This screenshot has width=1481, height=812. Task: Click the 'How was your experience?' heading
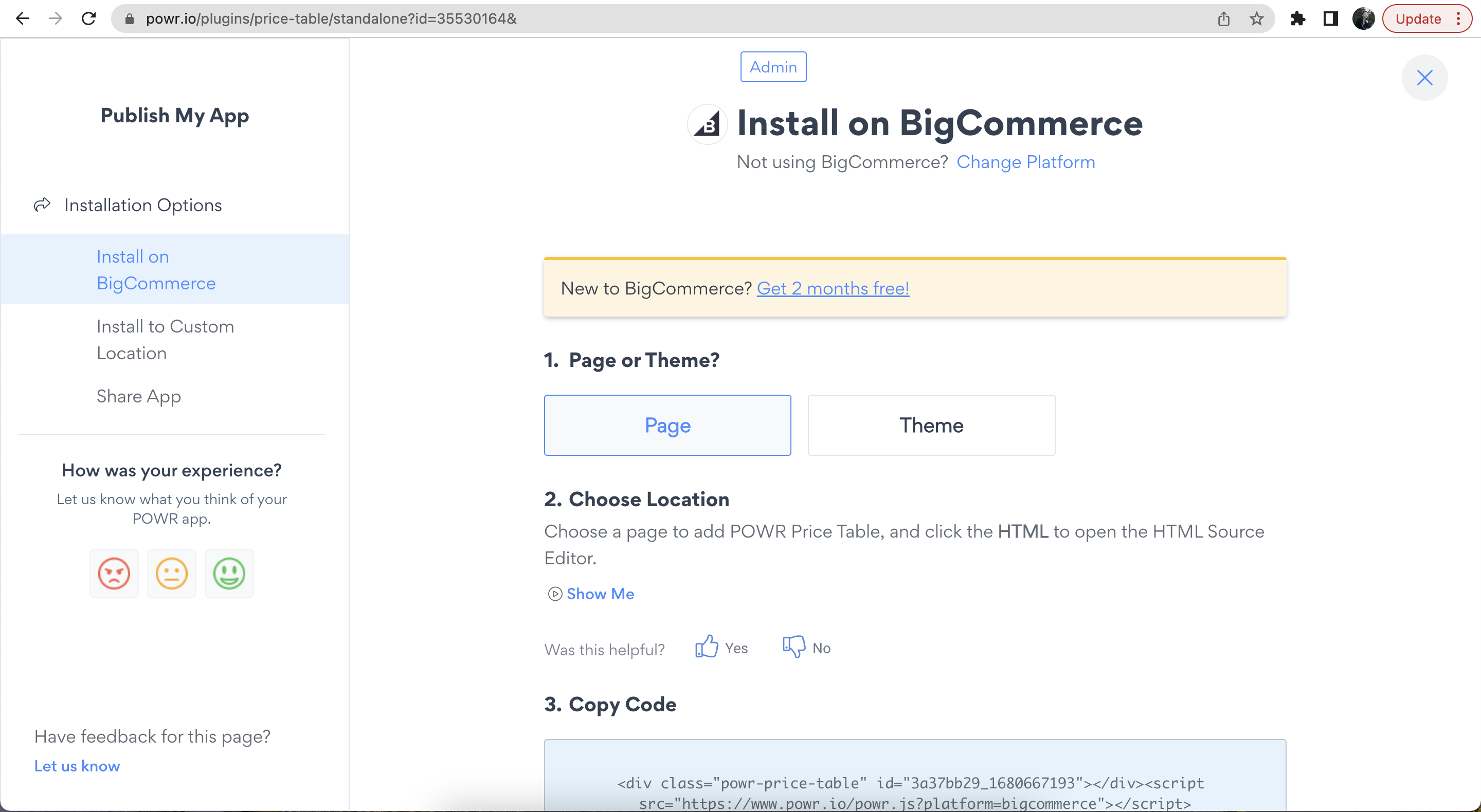point(172,470)
